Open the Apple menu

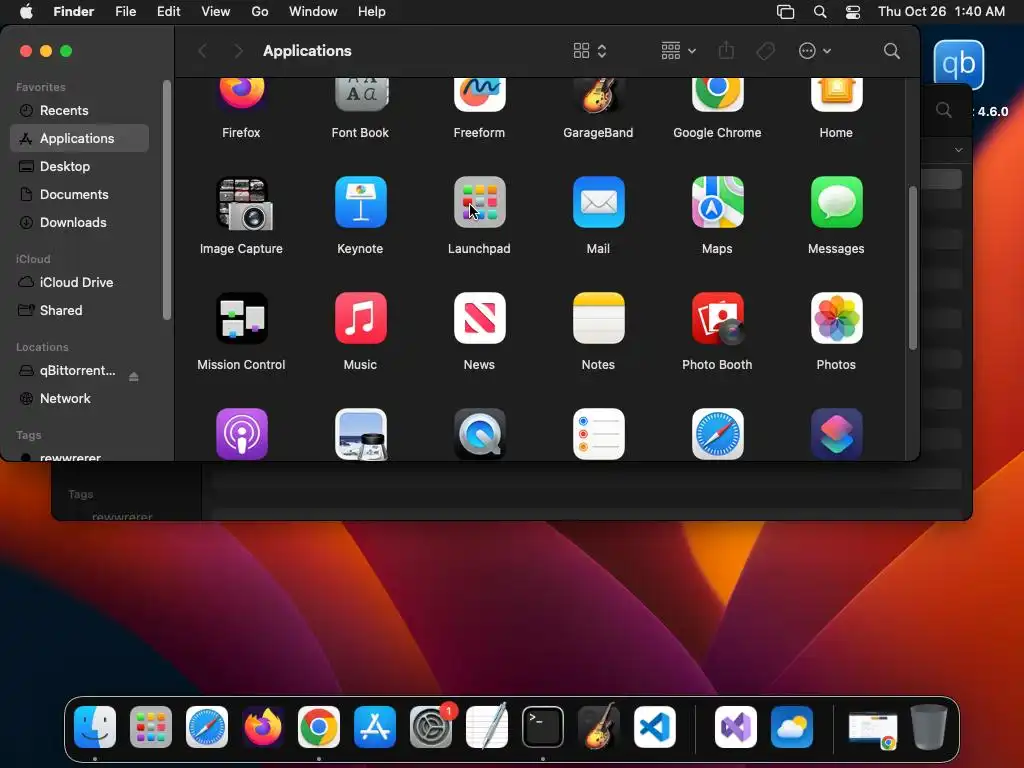coord(26,12)
